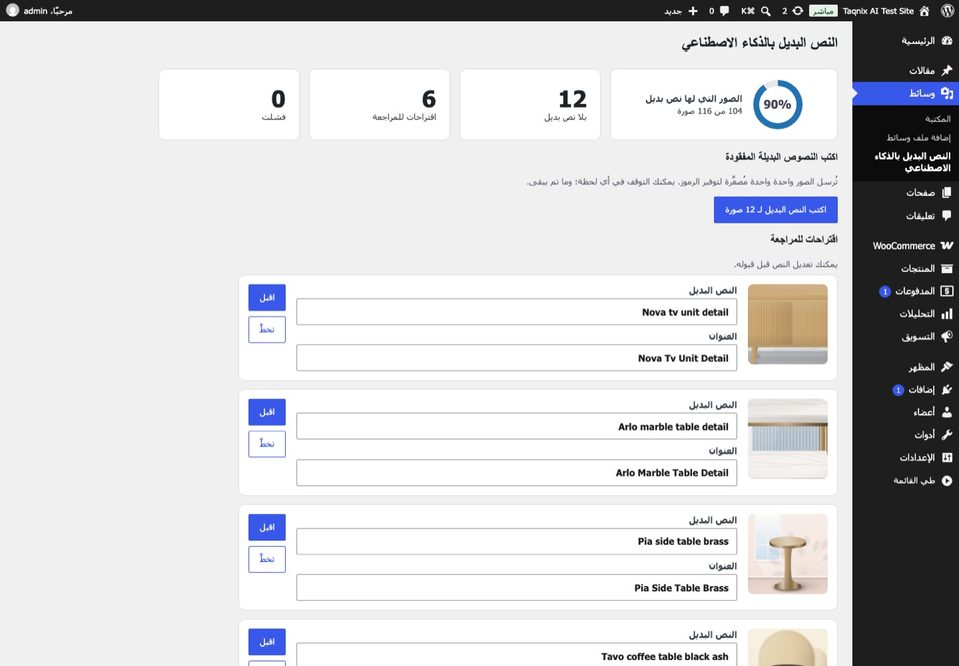Viewport: 959px width, 666px height.
Task: Click the payments dollar icon for المدفوعات
Action: [x=947, y=291]
